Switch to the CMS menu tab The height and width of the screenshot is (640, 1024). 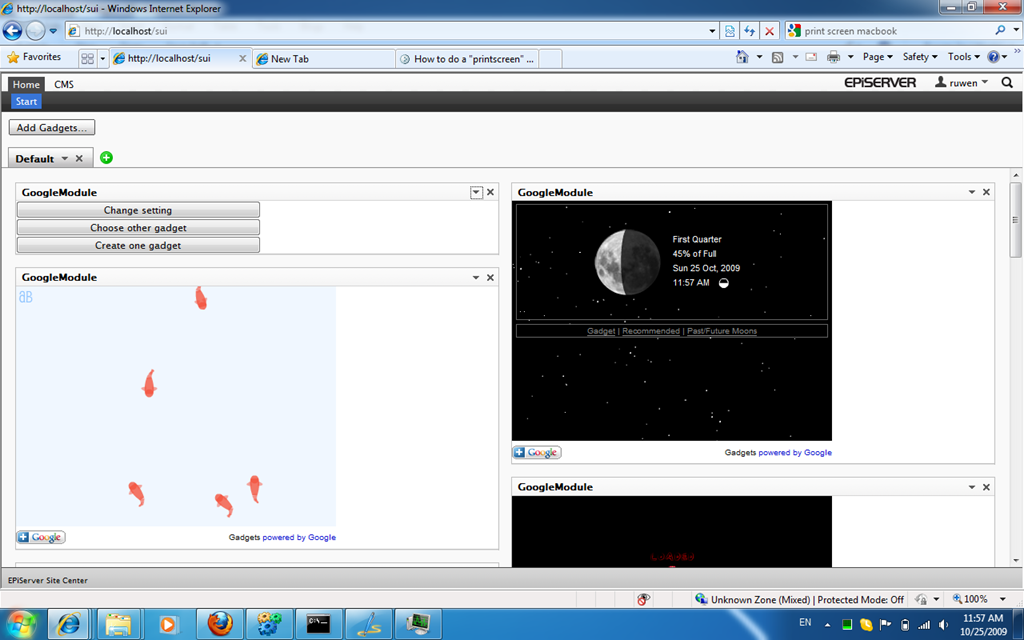pos(63,85)
